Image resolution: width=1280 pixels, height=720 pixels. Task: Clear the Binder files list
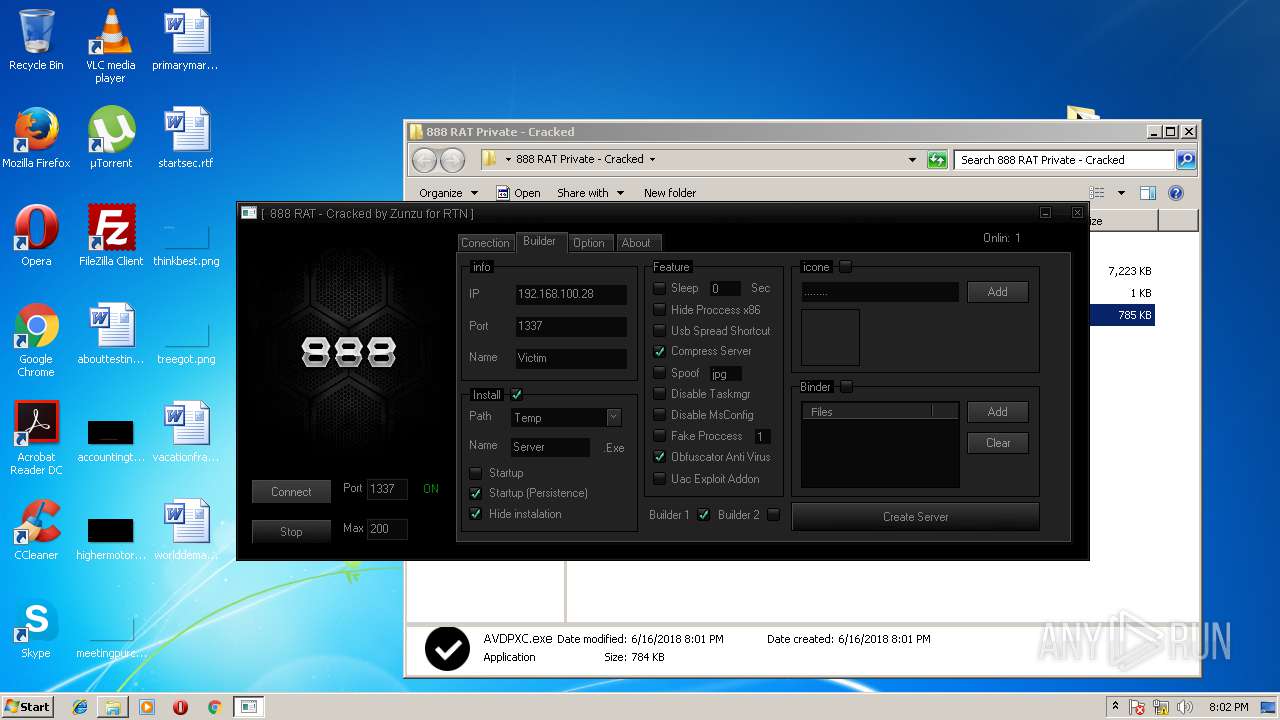point(997,443)
